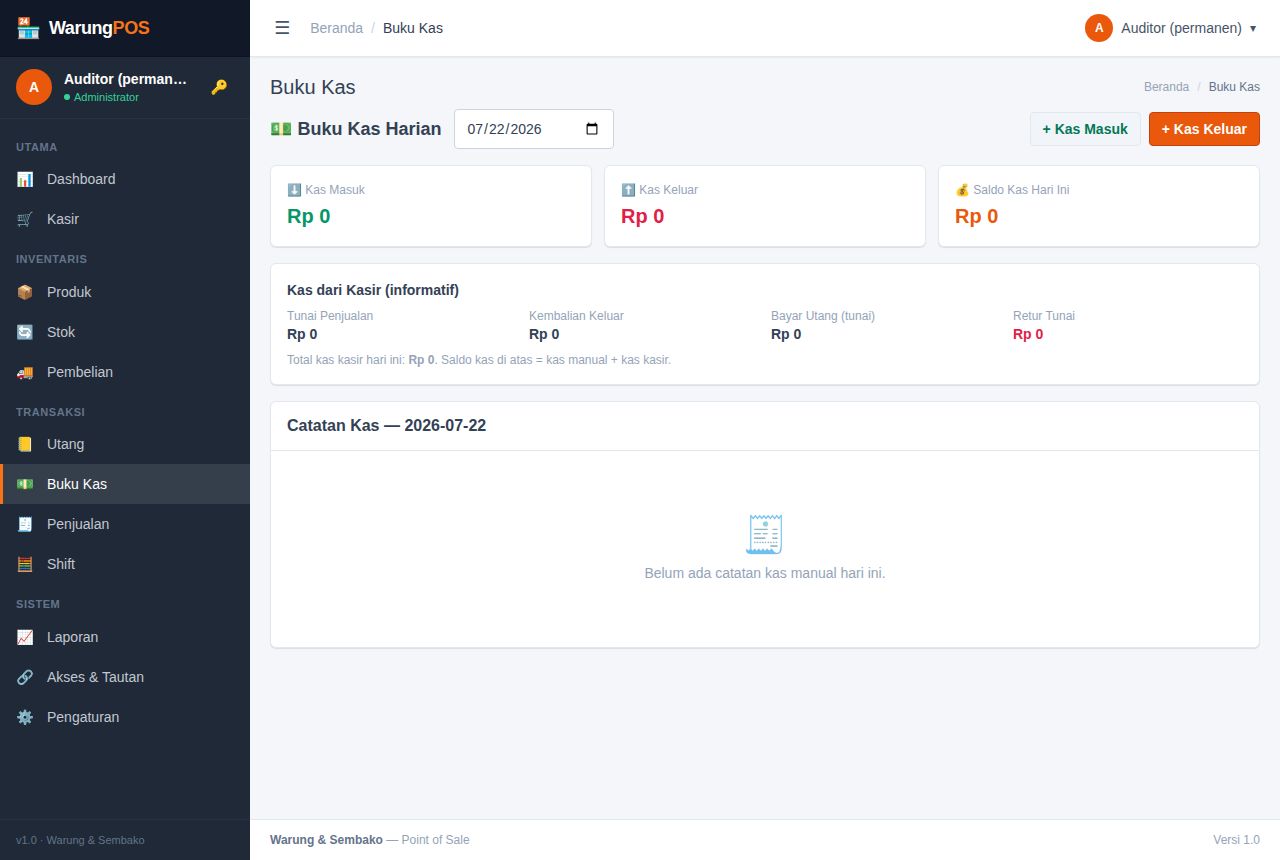
Task: Click the Utang ledger icon
Action: 25,444
